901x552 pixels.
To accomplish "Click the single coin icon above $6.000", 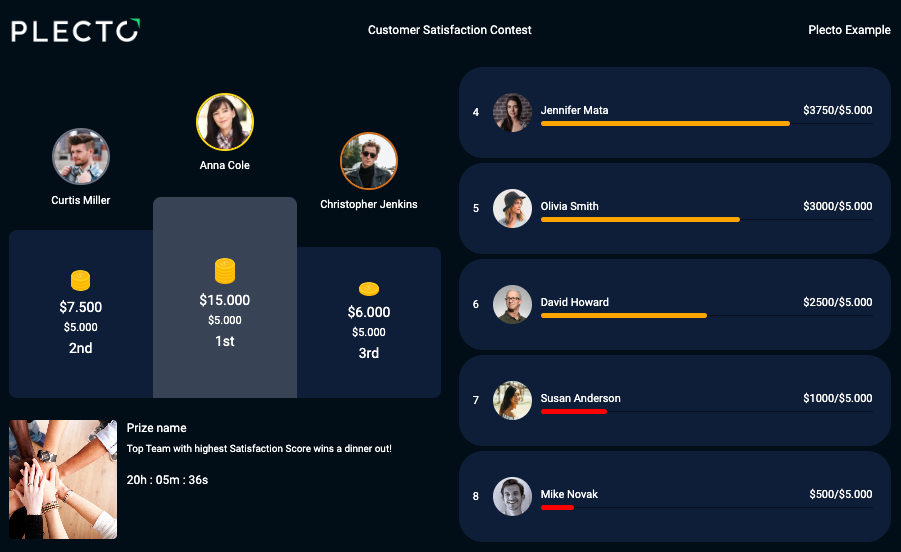I will [369, 289].
